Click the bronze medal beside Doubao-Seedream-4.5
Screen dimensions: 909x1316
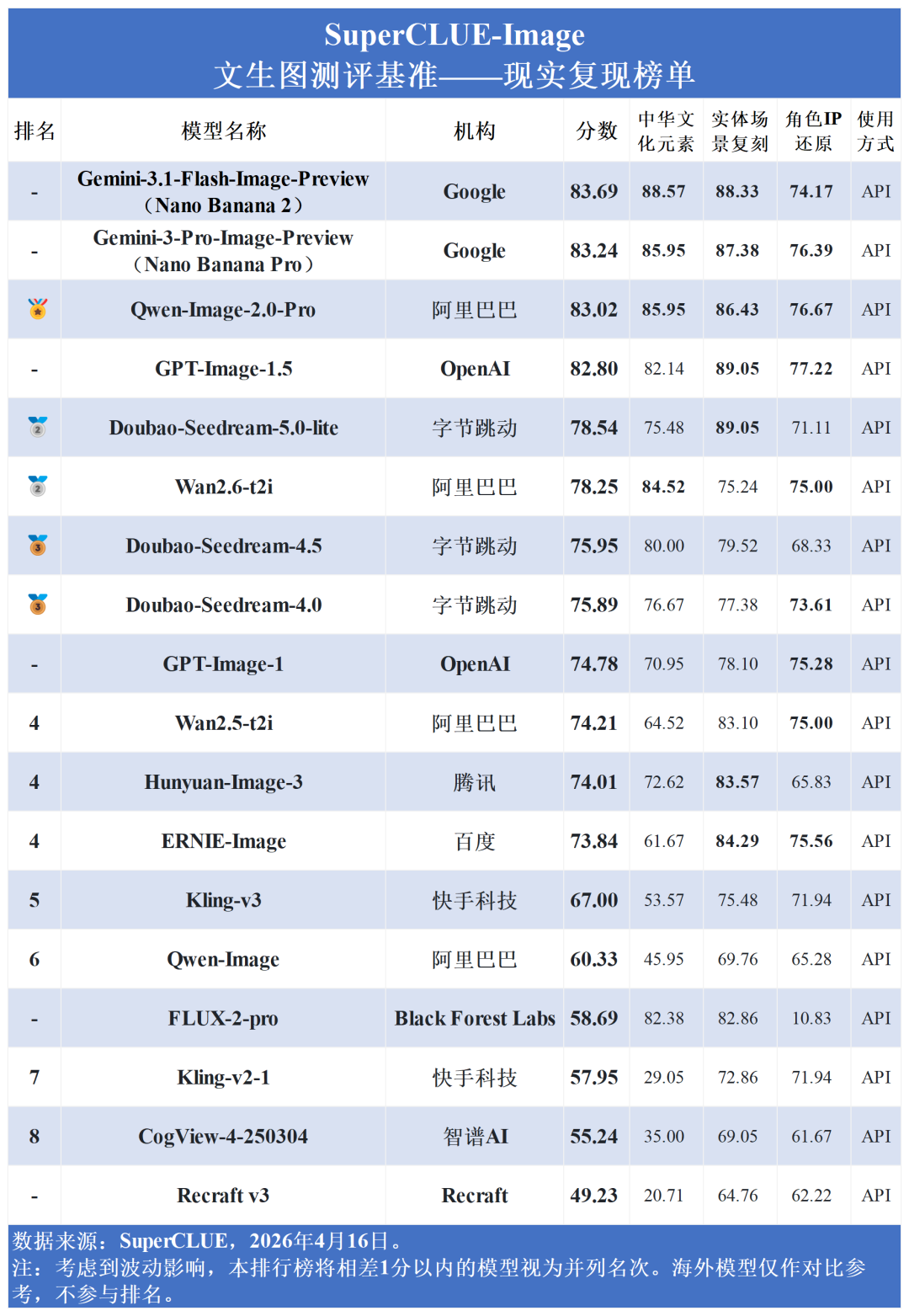pyautogui.click(x=38, y=545)
